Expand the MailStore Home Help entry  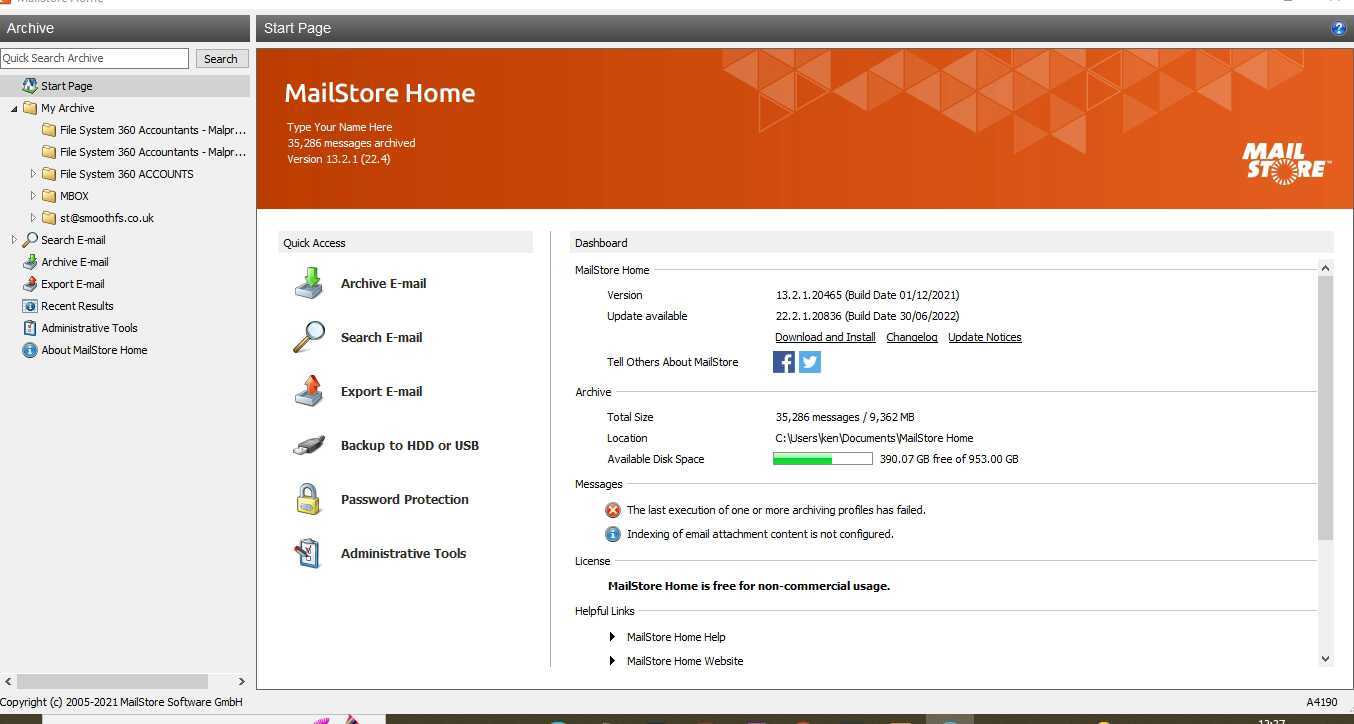click(x=612, y=636)
